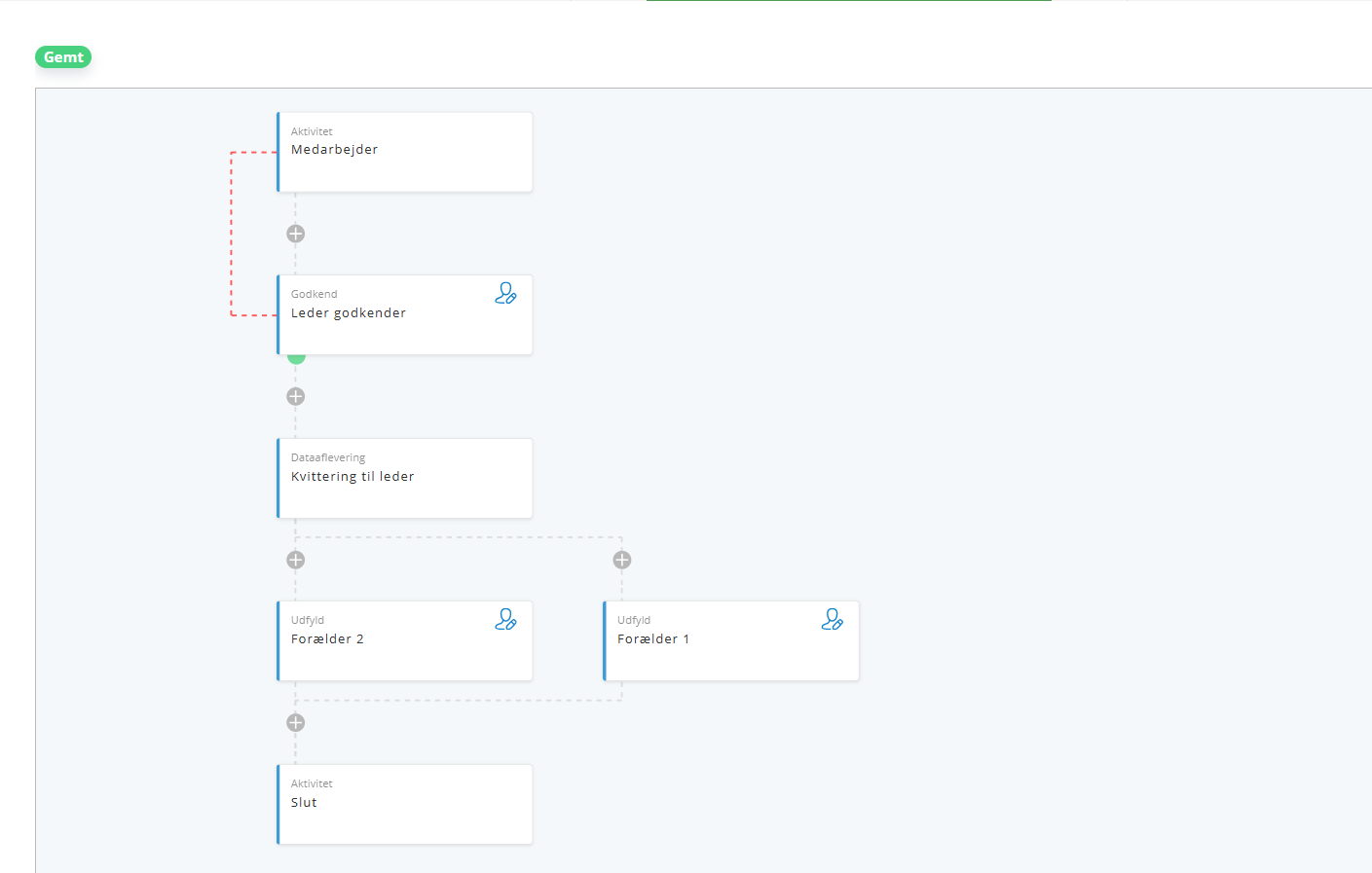Select the Medarbejder activity card
The image size is (1372, 873).
pyautogui.click(x=404, y=152)
